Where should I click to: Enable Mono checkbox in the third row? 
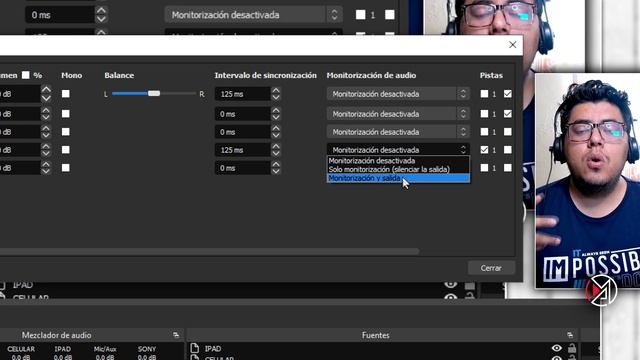(x=66, y=132)
